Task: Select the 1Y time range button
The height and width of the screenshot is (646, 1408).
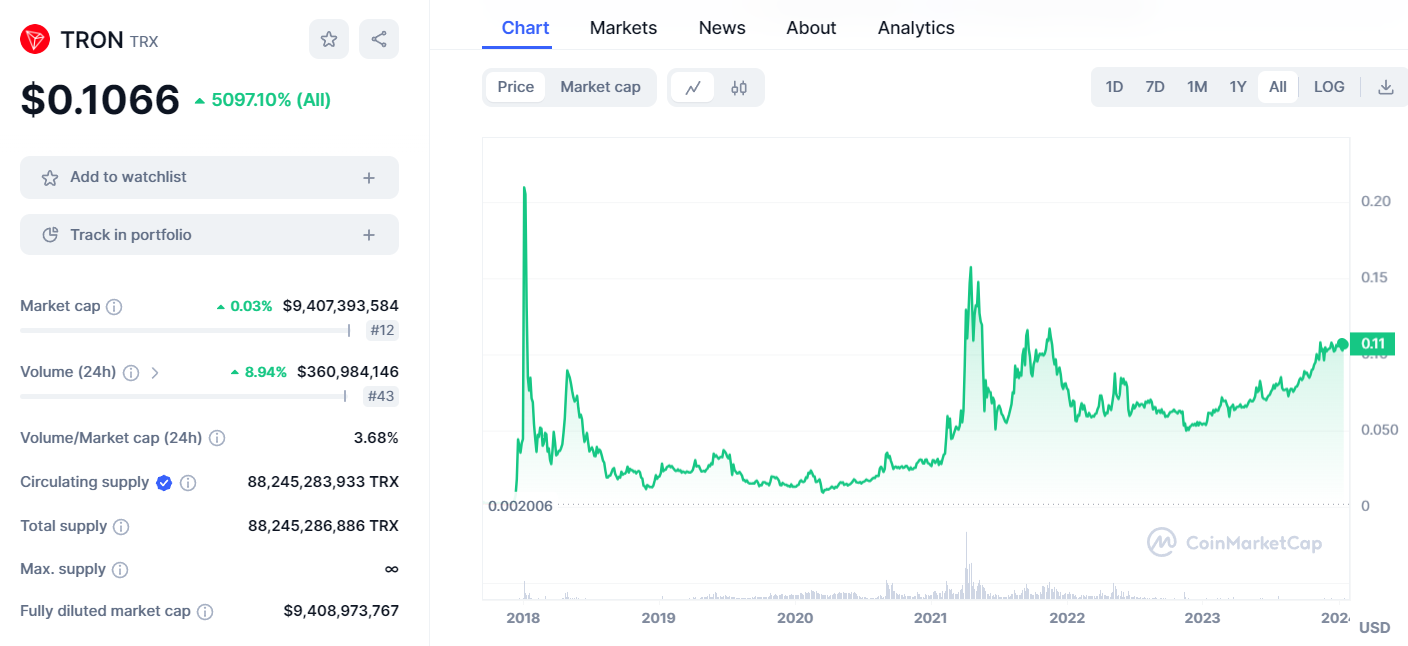Action: tap(1238, 87)
